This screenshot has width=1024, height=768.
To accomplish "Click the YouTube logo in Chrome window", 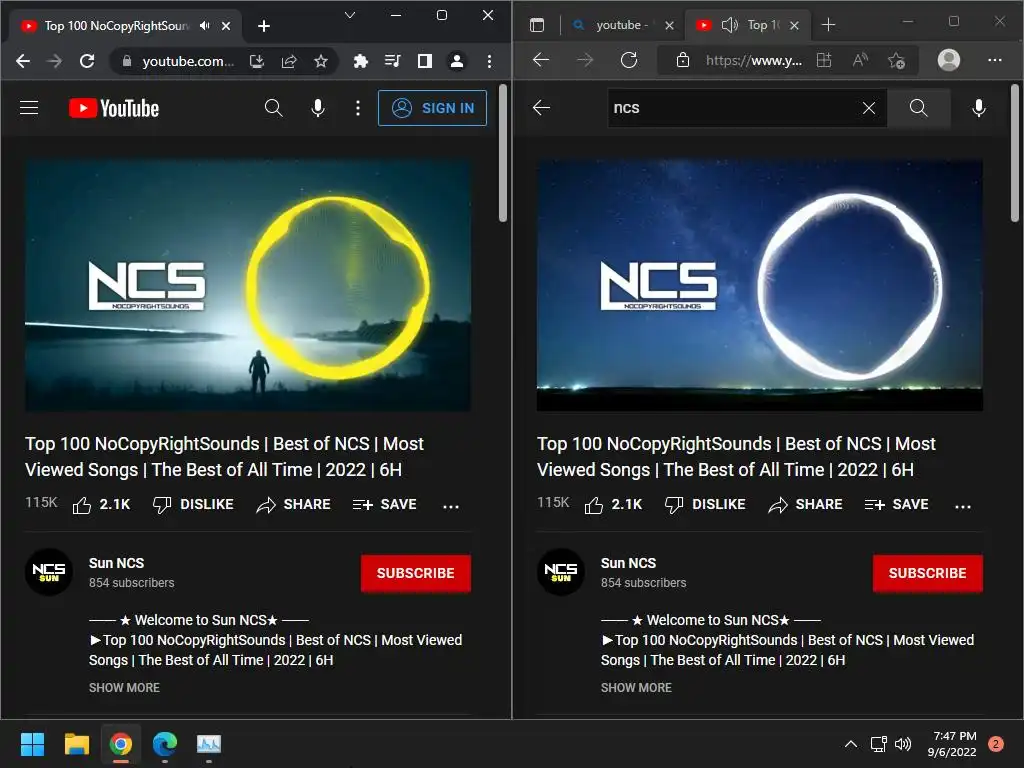I will point(114,108).
